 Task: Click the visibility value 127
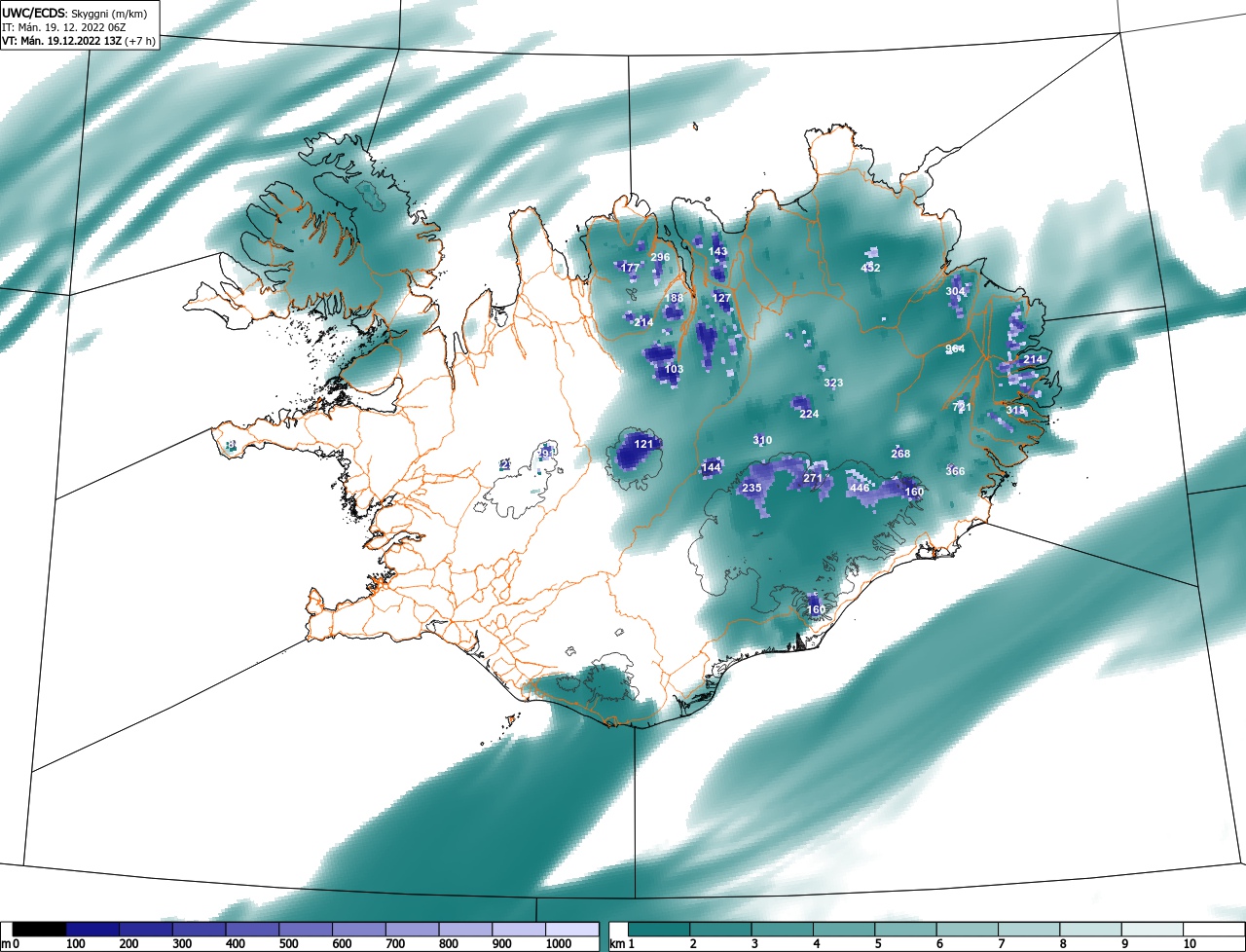721,298
